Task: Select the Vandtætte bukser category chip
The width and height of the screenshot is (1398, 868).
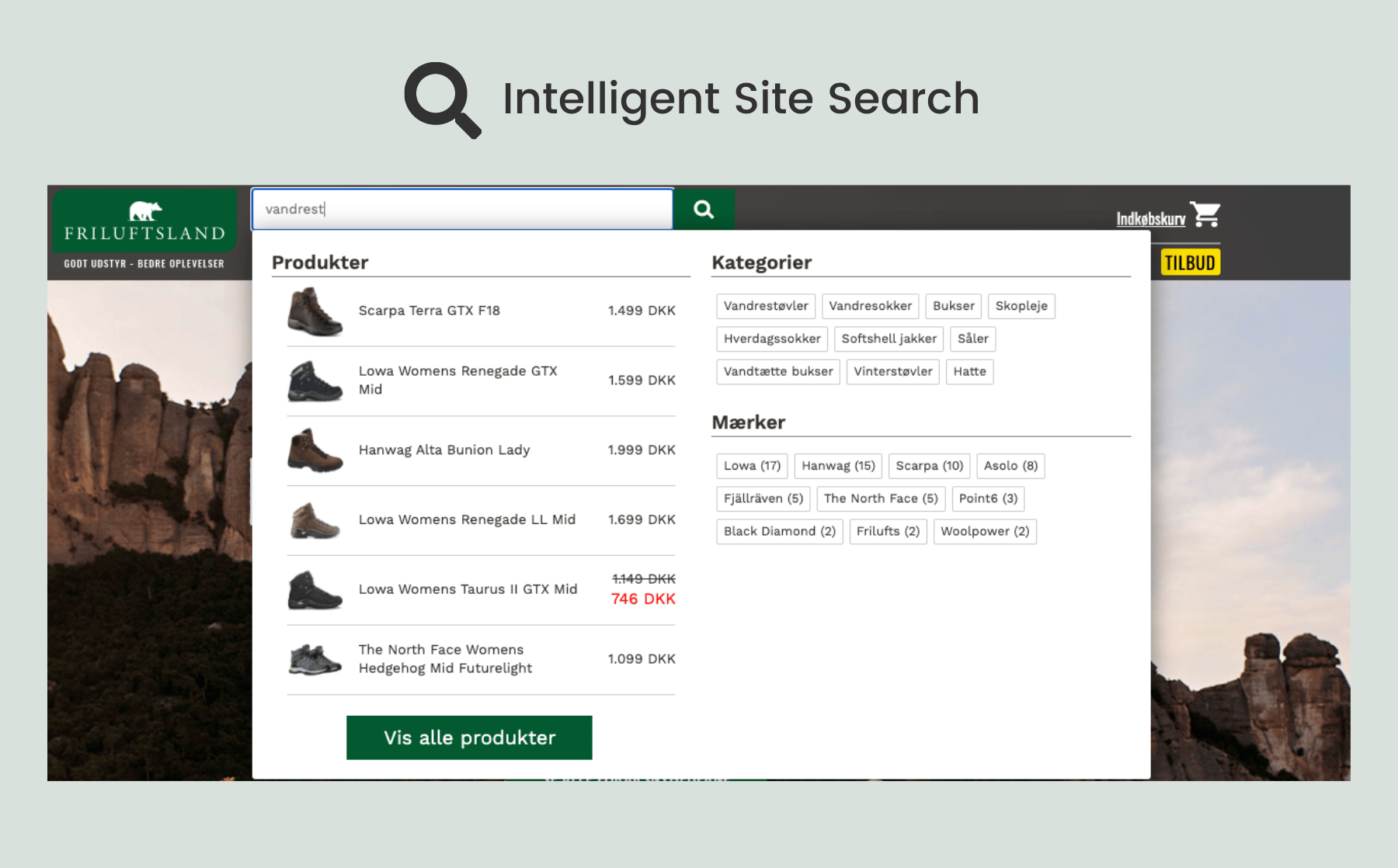Action: 778,371
